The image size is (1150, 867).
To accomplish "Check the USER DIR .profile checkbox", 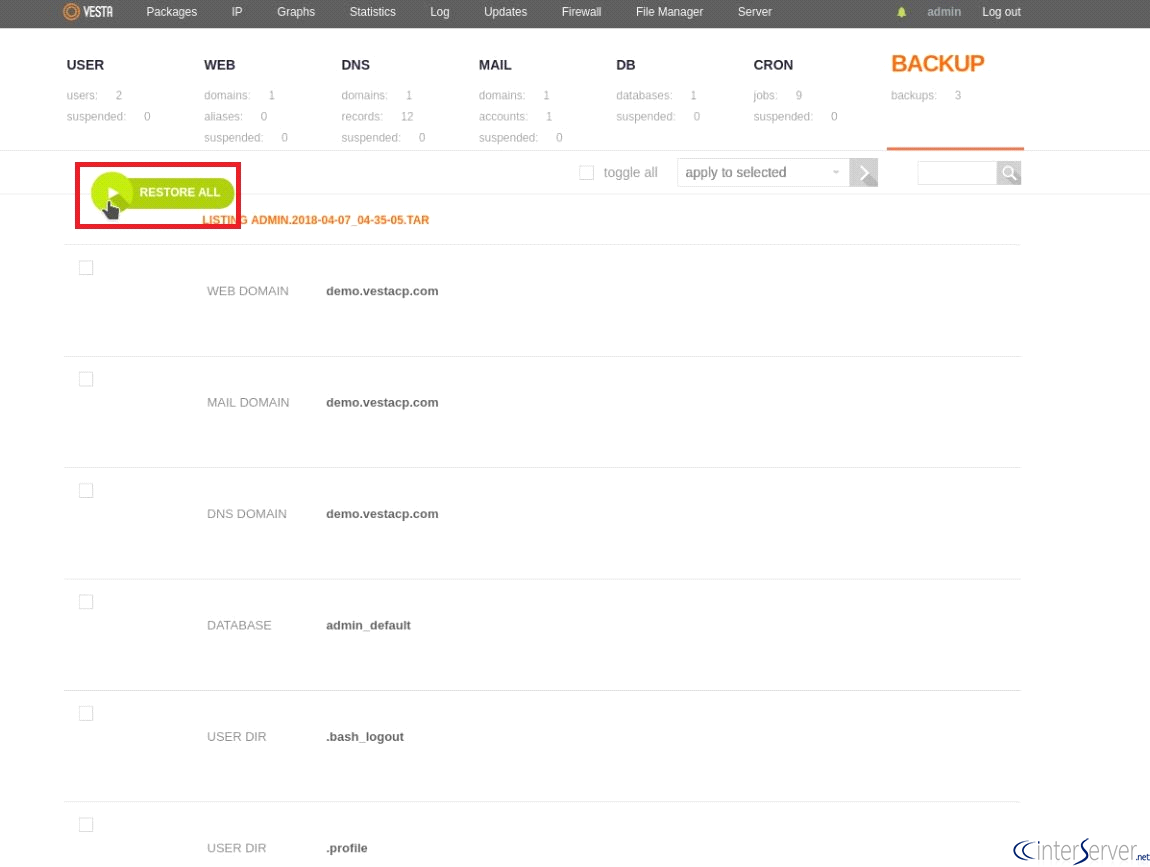I will pos(86,825).
